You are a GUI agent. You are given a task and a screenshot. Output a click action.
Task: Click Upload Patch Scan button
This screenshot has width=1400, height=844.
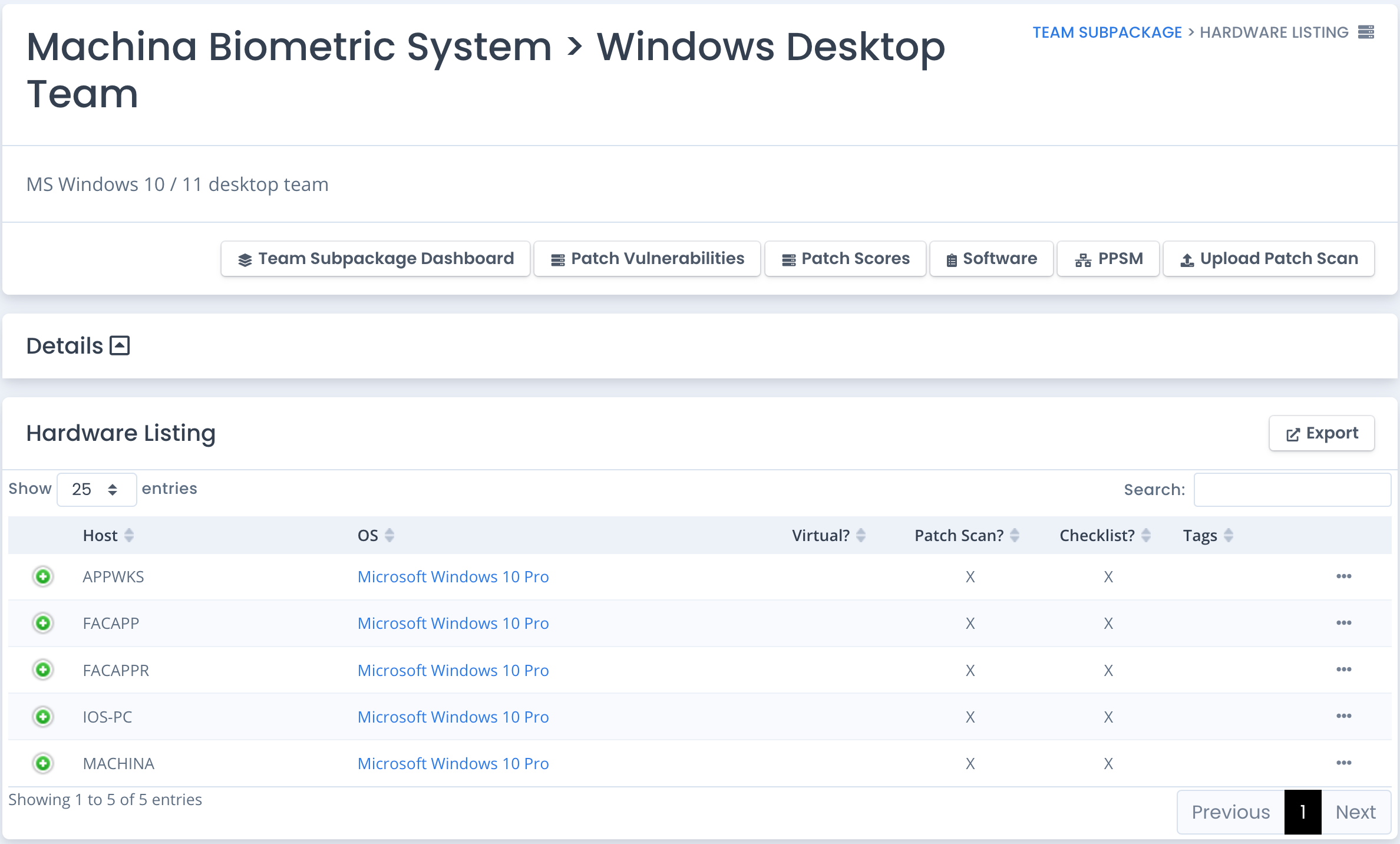click(x=1269, y=259)
